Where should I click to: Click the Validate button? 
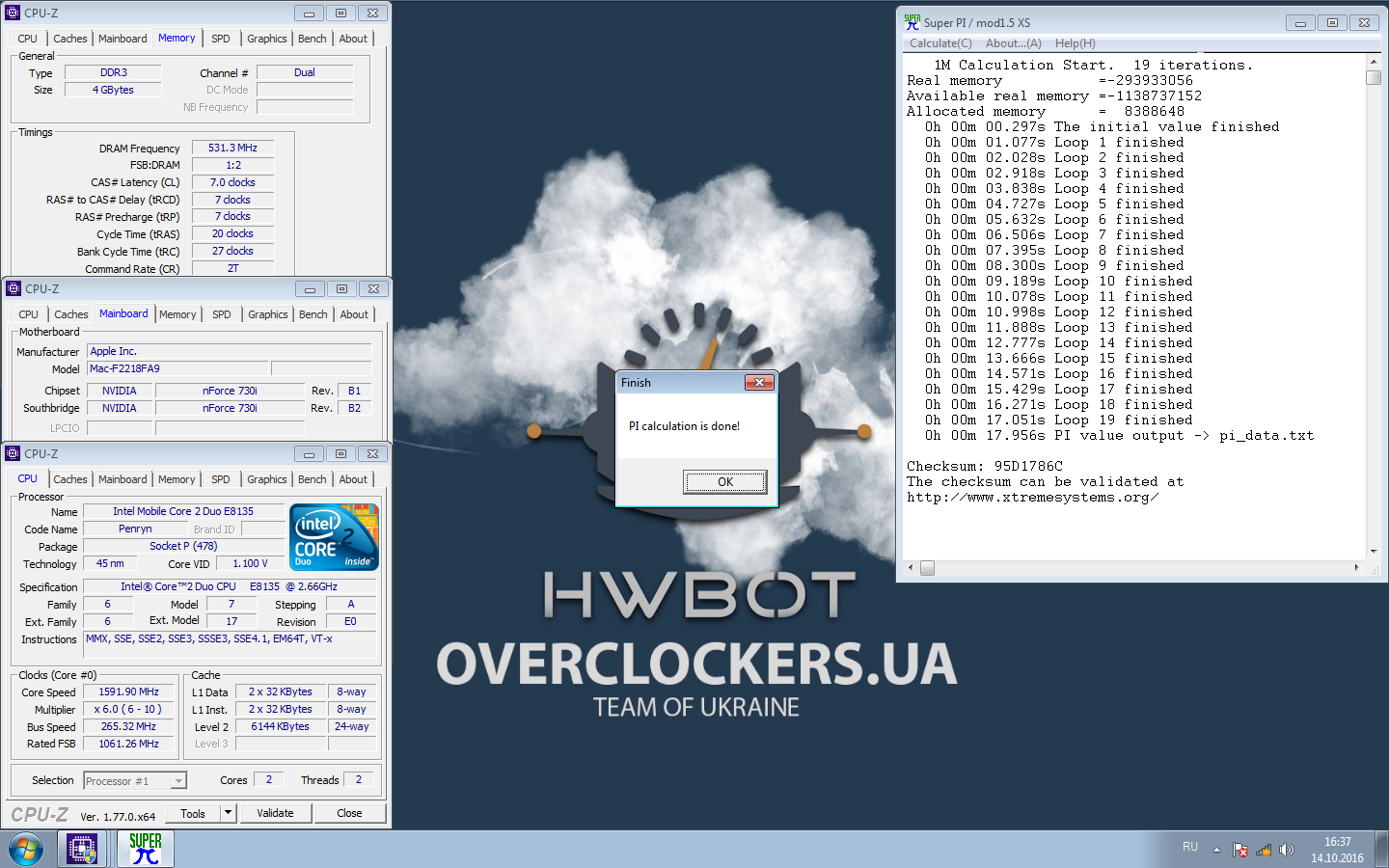click(275, 813)
